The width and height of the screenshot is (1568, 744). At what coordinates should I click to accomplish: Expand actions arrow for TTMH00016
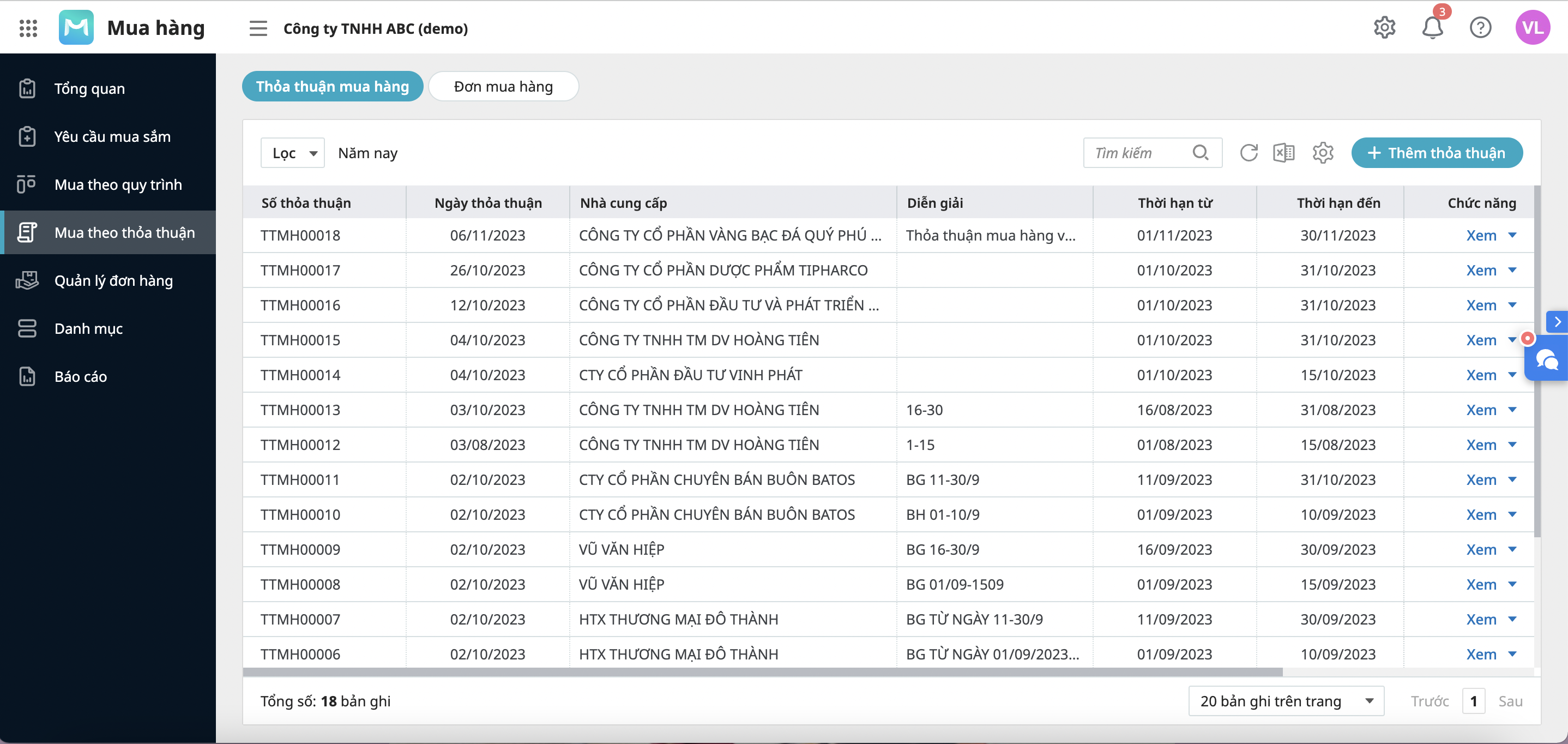(1512, 305)
